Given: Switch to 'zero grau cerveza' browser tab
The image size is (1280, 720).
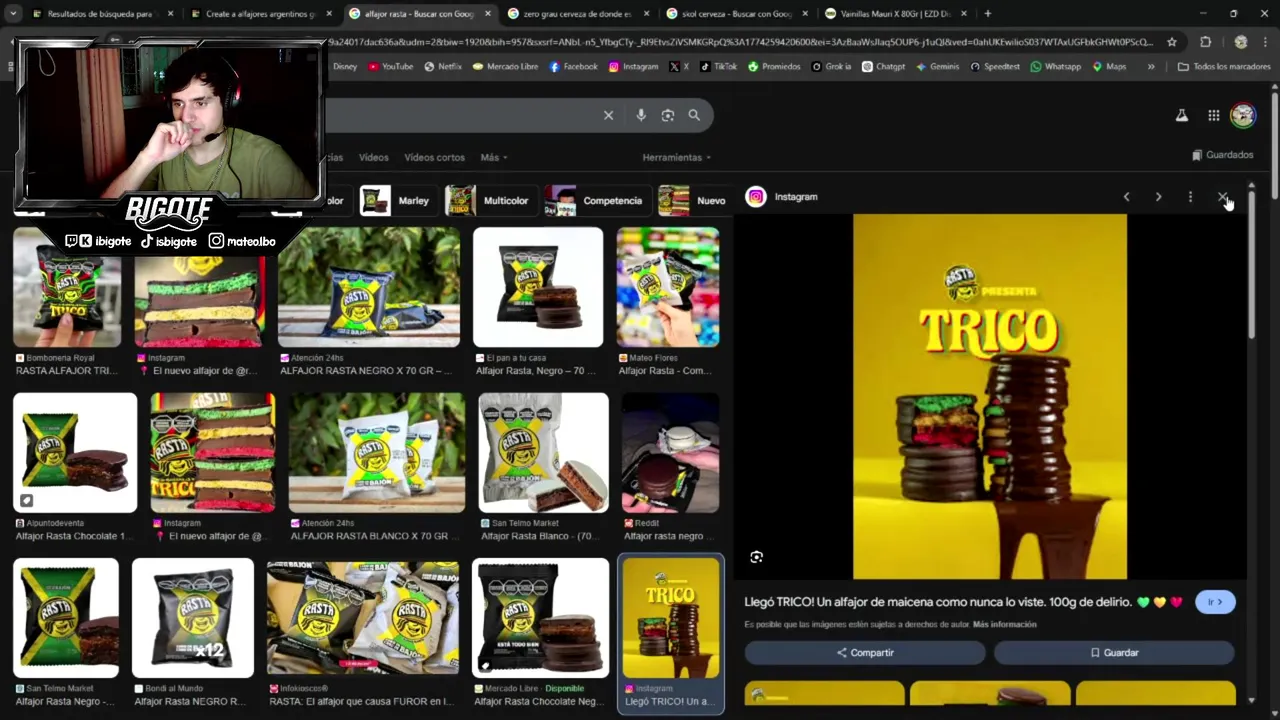Looking at the screenshot, I should (x=575, y=14).
